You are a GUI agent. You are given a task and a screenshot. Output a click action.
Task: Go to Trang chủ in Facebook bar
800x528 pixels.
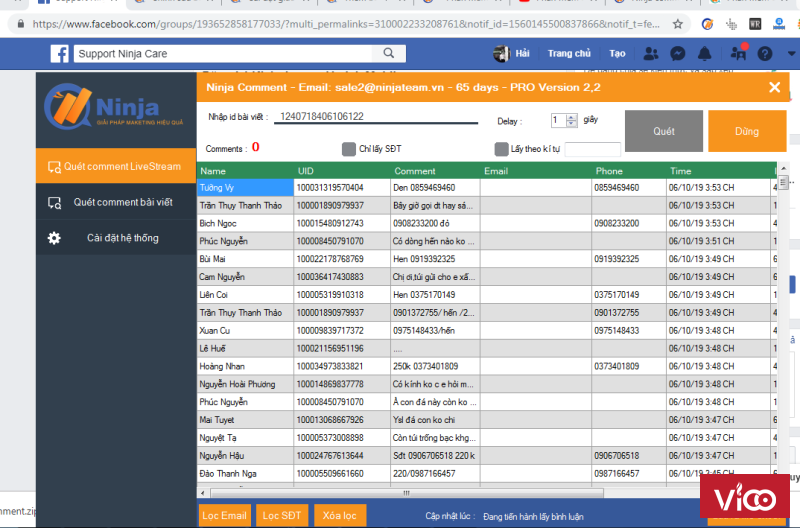pos(569,54)
